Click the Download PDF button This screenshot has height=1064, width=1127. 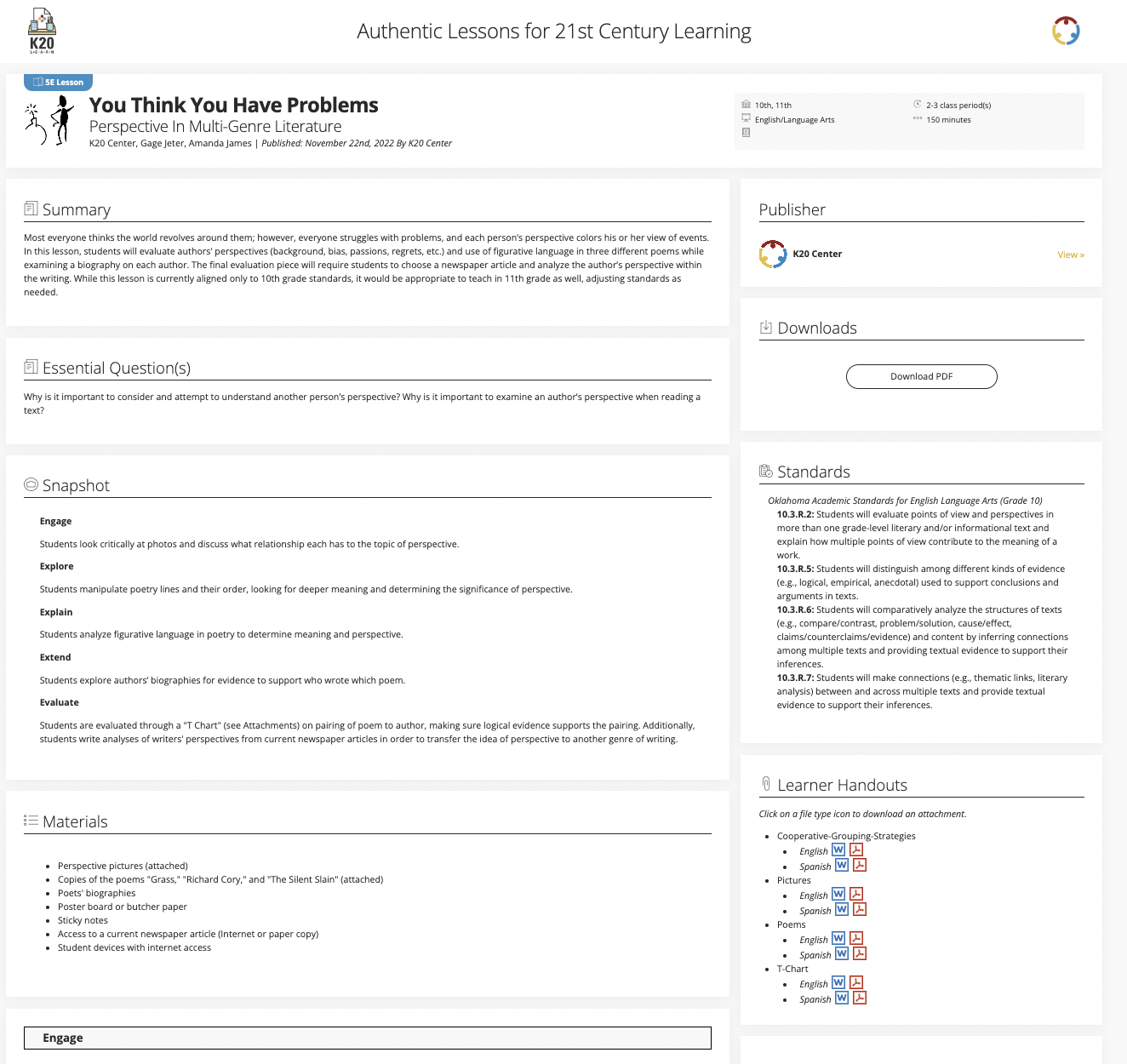[921, 376]
